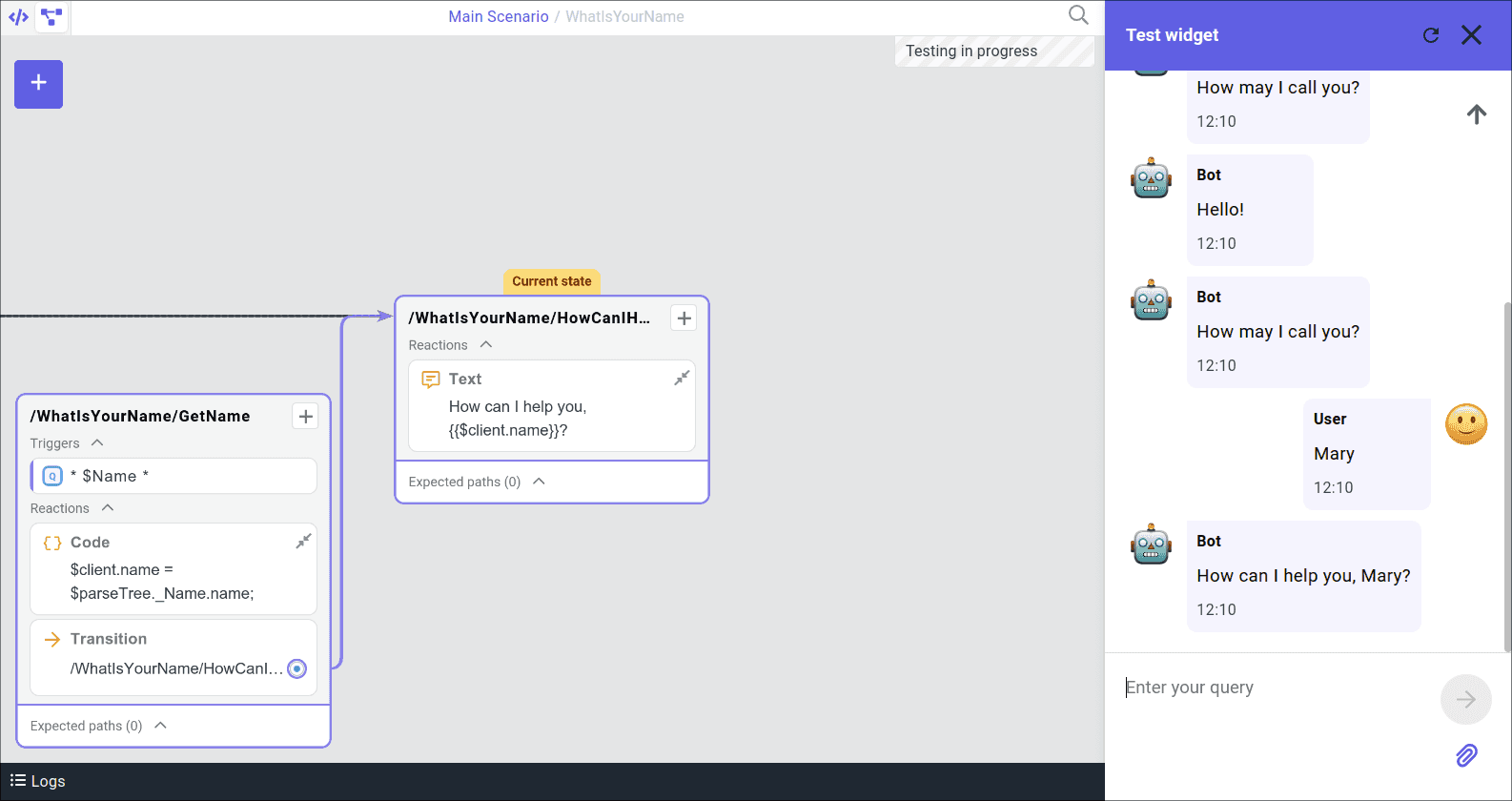Screen dimensions: 1512x801
Task: Send the query with the arrow button
Action: click(1465, 700)
